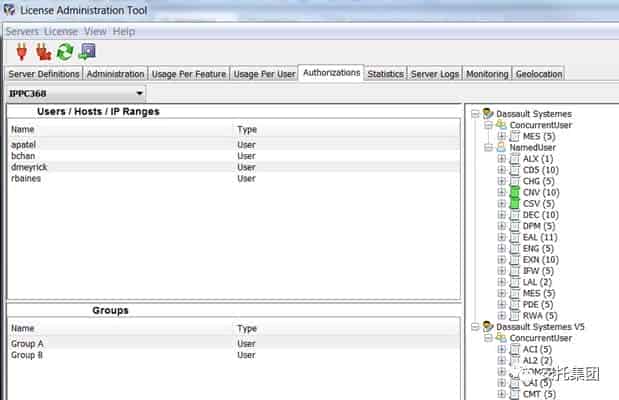This screenshot has height=400, width=619.
Task: Click the NamedUser person icon
Action: [501, 147]
